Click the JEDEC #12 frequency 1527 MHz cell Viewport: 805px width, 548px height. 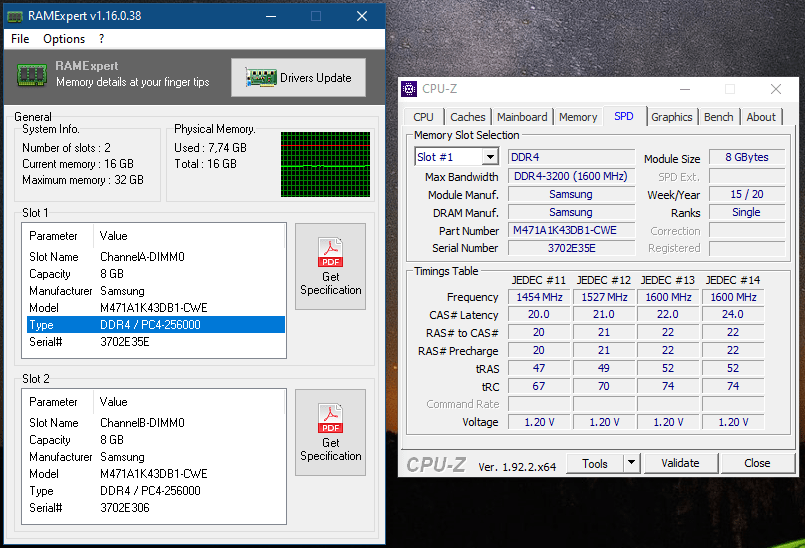(604, 297)
